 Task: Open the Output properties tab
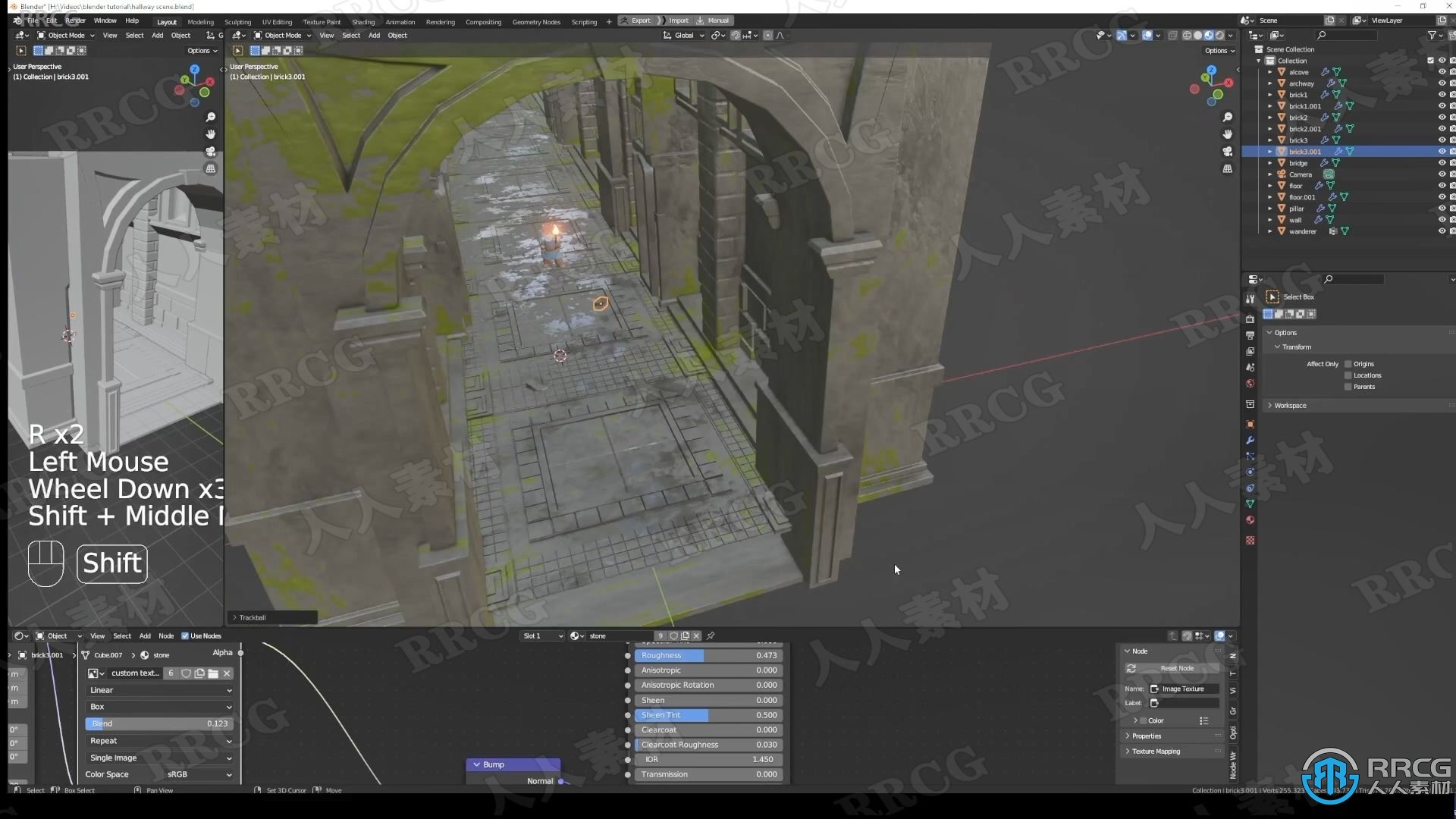click(x=1250, y=335)
